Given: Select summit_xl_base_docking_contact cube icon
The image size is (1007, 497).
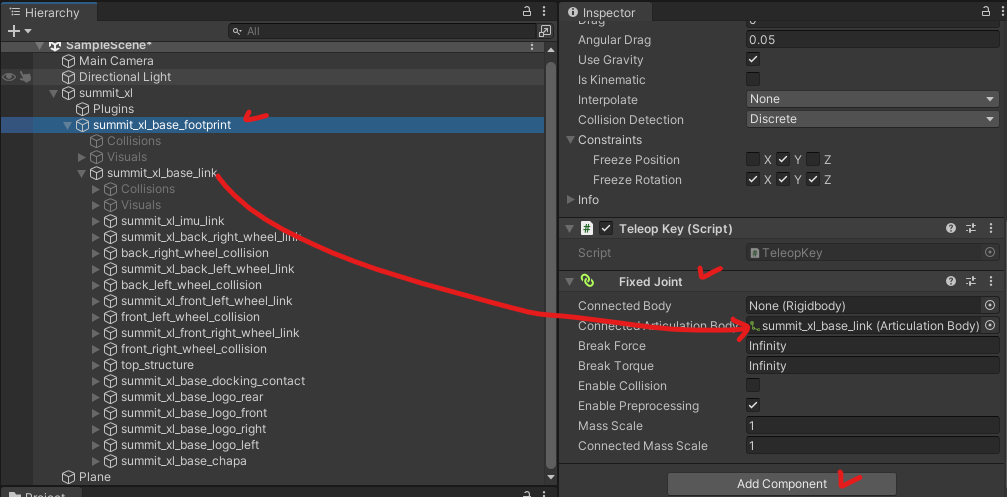Looking at the screenshot, I should pos(111,381).
